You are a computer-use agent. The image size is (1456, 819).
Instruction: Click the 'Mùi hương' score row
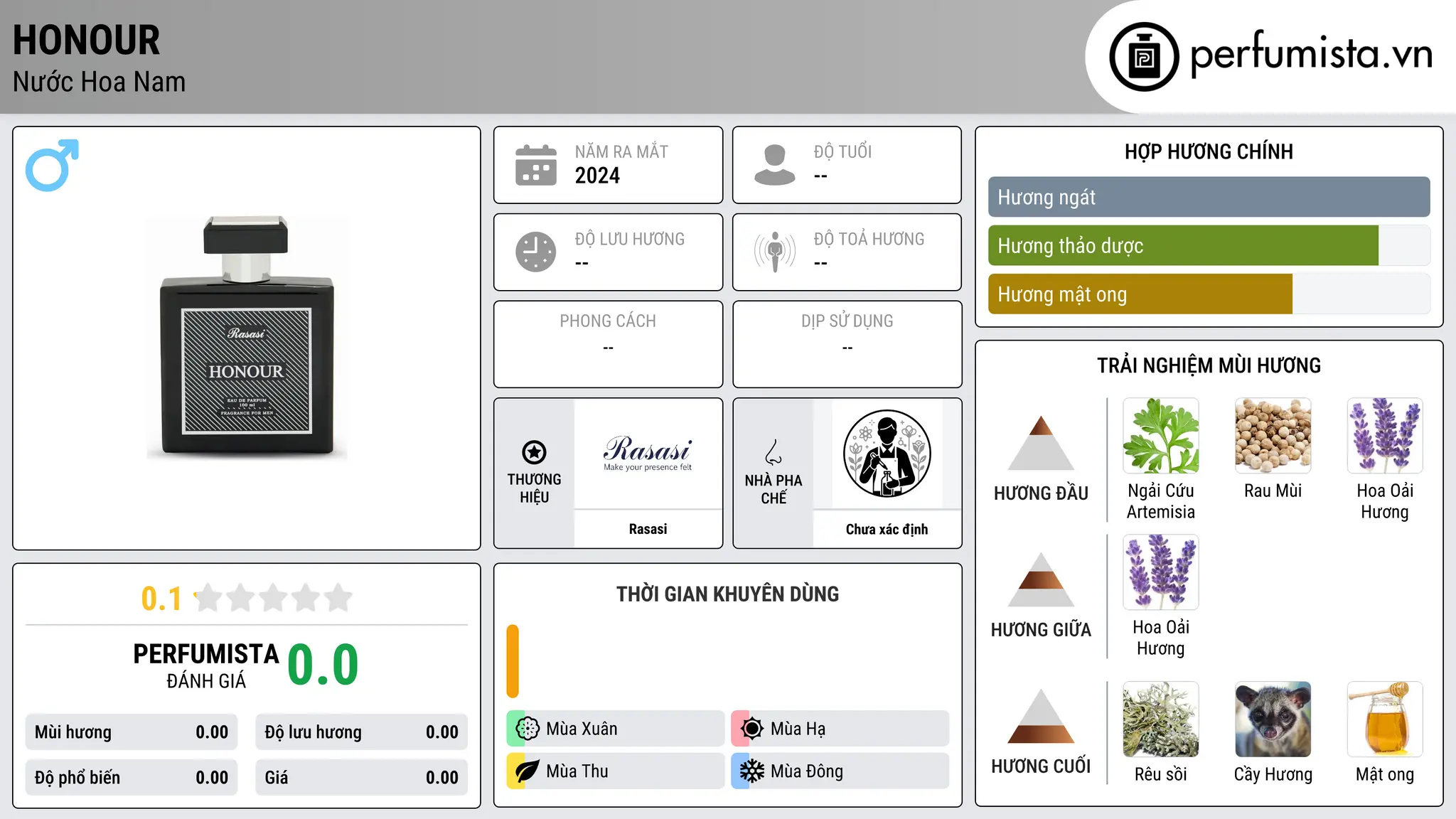[x=132, y=732]
